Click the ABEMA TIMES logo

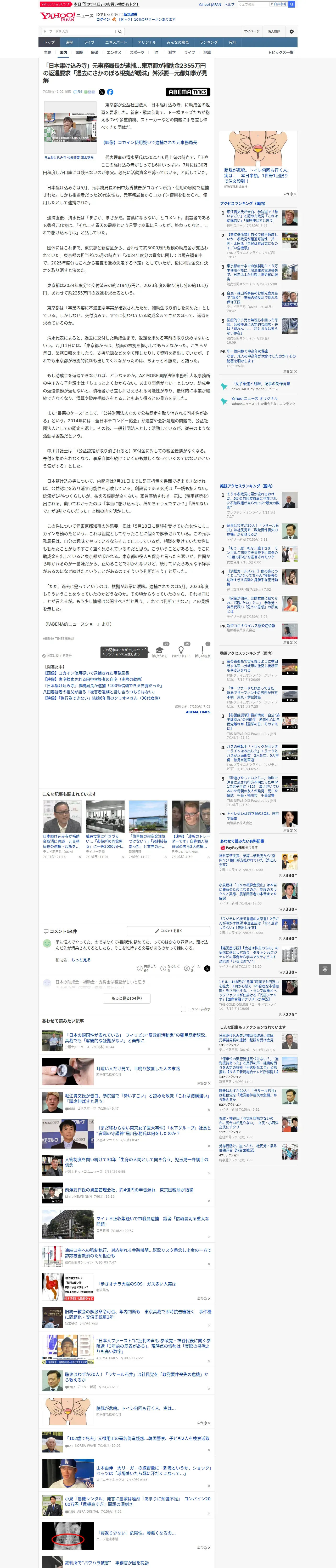click(188, 92)
